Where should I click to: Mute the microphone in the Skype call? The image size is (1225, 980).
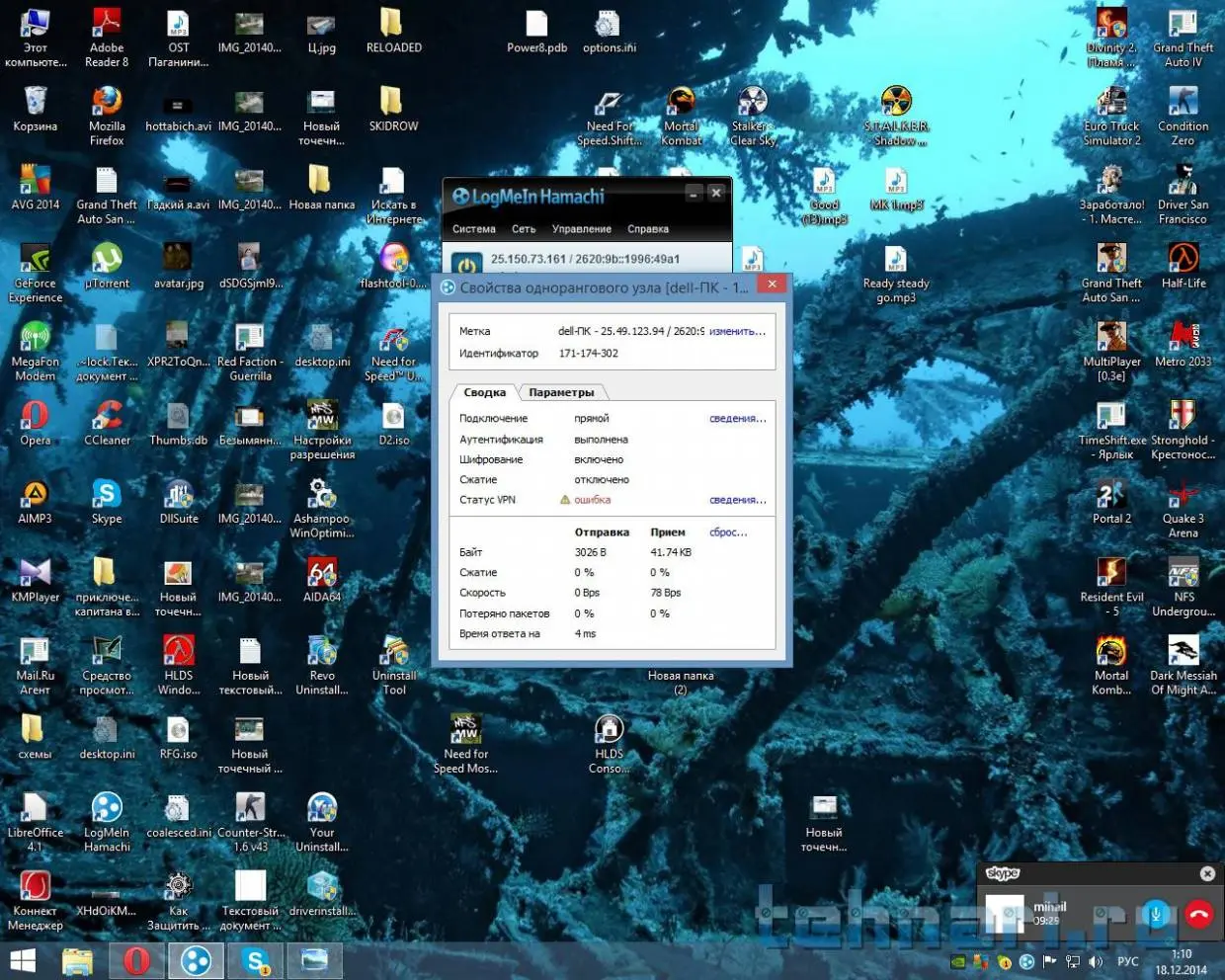(x=1155, y=914)
